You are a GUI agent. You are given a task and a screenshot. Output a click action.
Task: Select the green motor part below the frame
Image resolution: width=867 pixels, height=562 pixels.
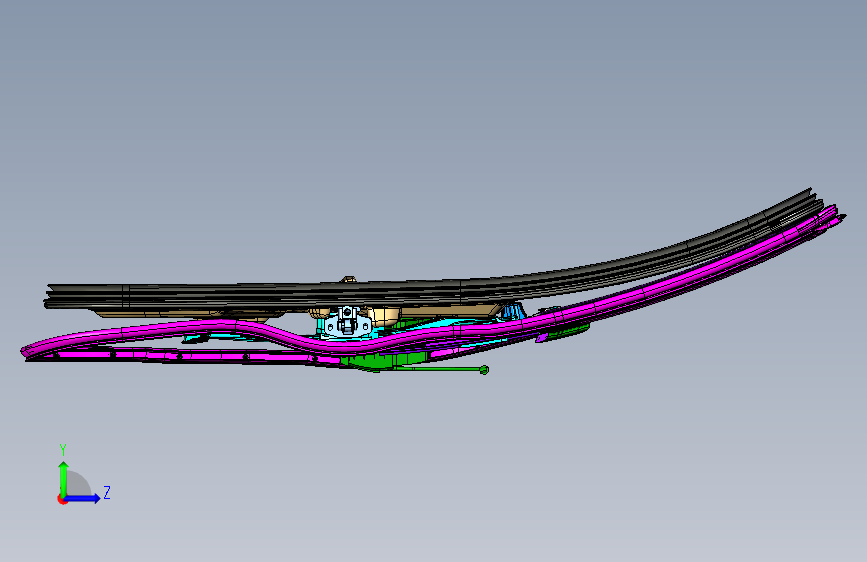point(382,361)
